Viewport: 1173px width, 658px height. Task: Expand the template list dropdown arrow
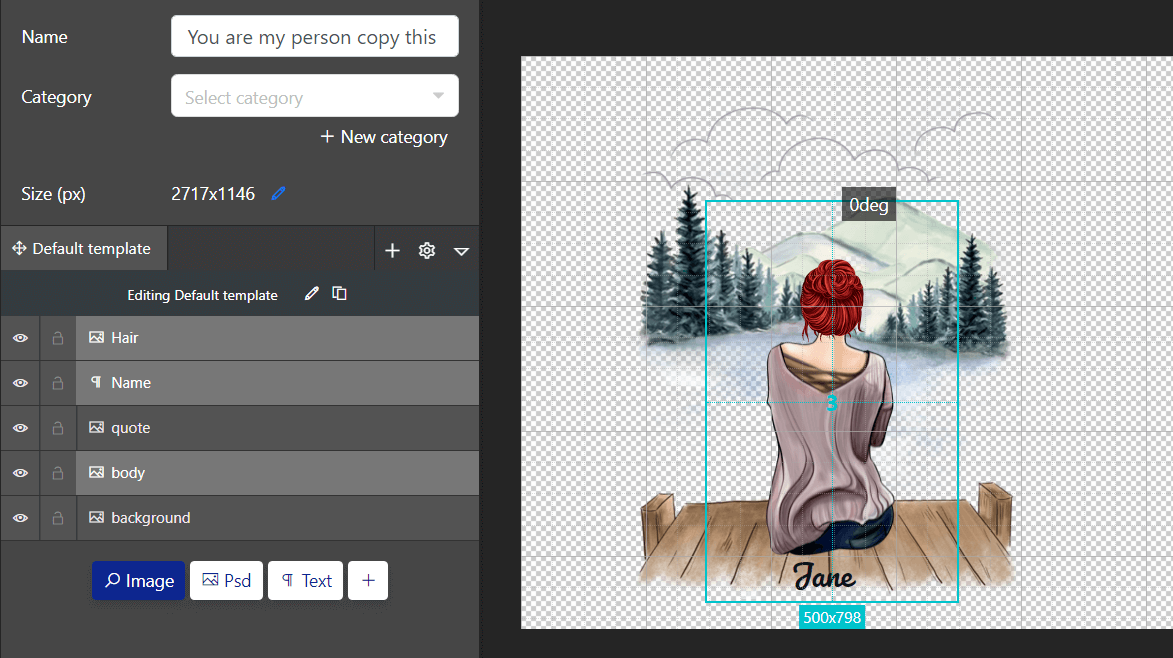tap(461, 251)
